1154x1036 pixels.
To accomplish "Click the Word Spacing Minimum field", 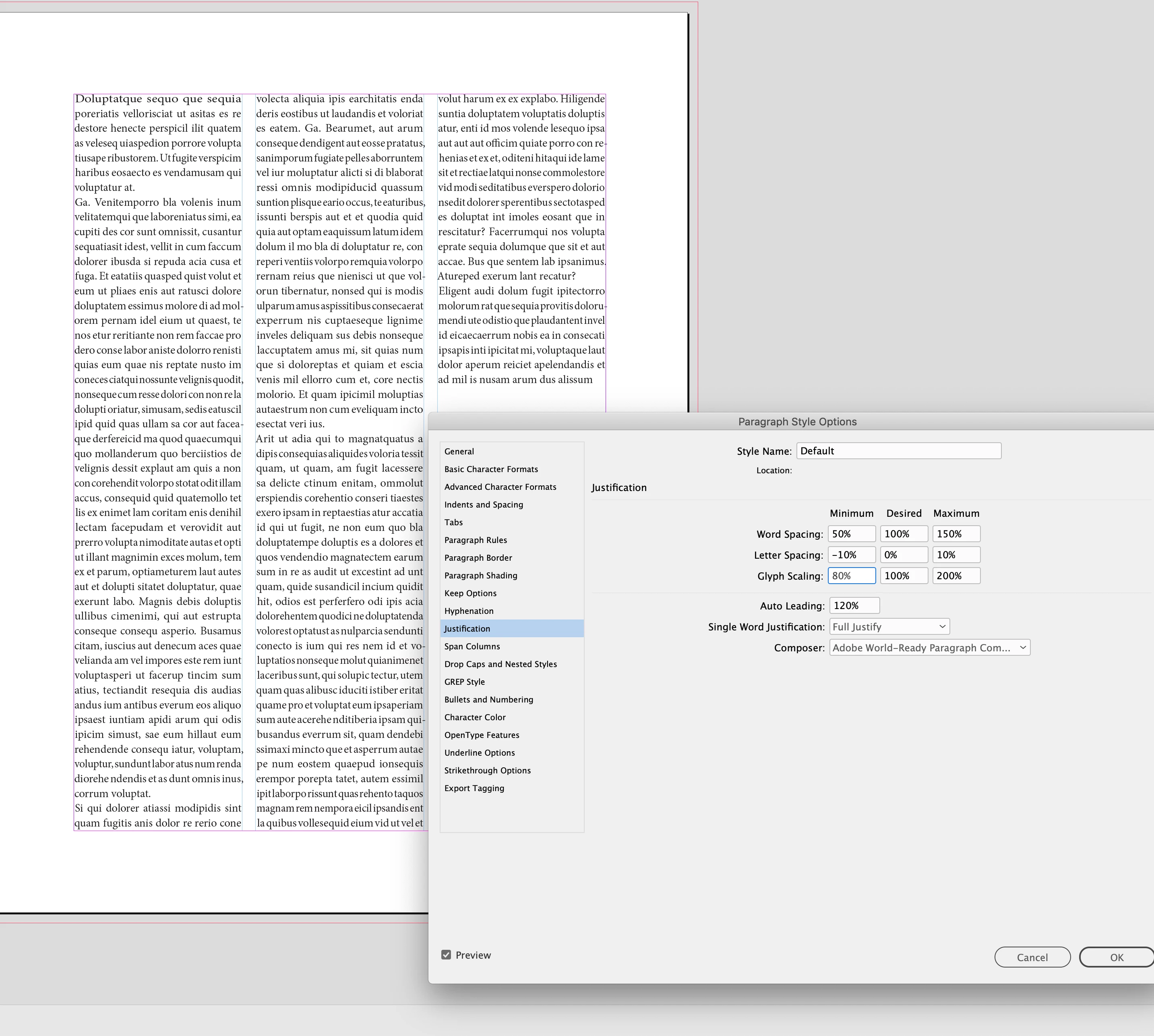I will point(851,534).
